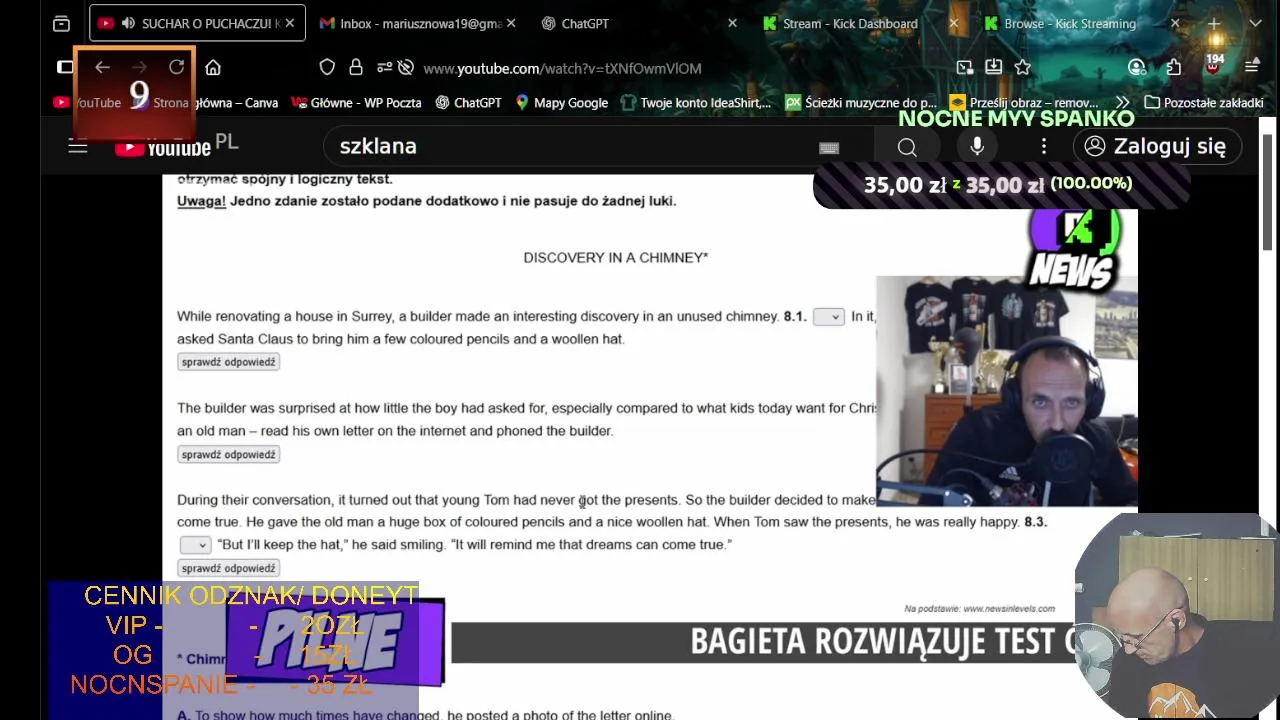This screenshot has width=1280, height=720.
Task: Open on-screen keyboard in YouTube search
Action: click(x=829, y=148)
